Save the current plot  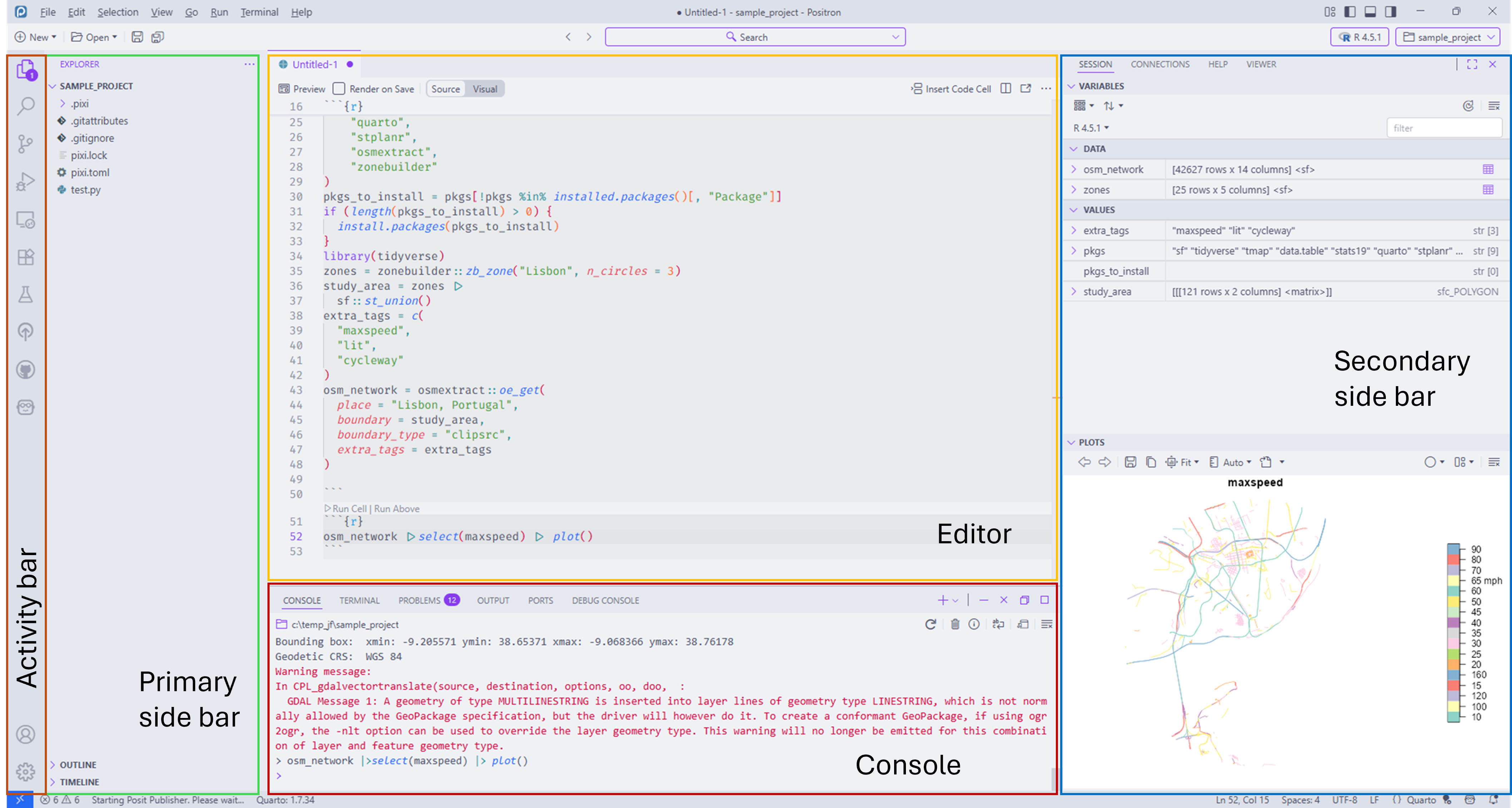pyautogui.click(x=1130, y=462)
